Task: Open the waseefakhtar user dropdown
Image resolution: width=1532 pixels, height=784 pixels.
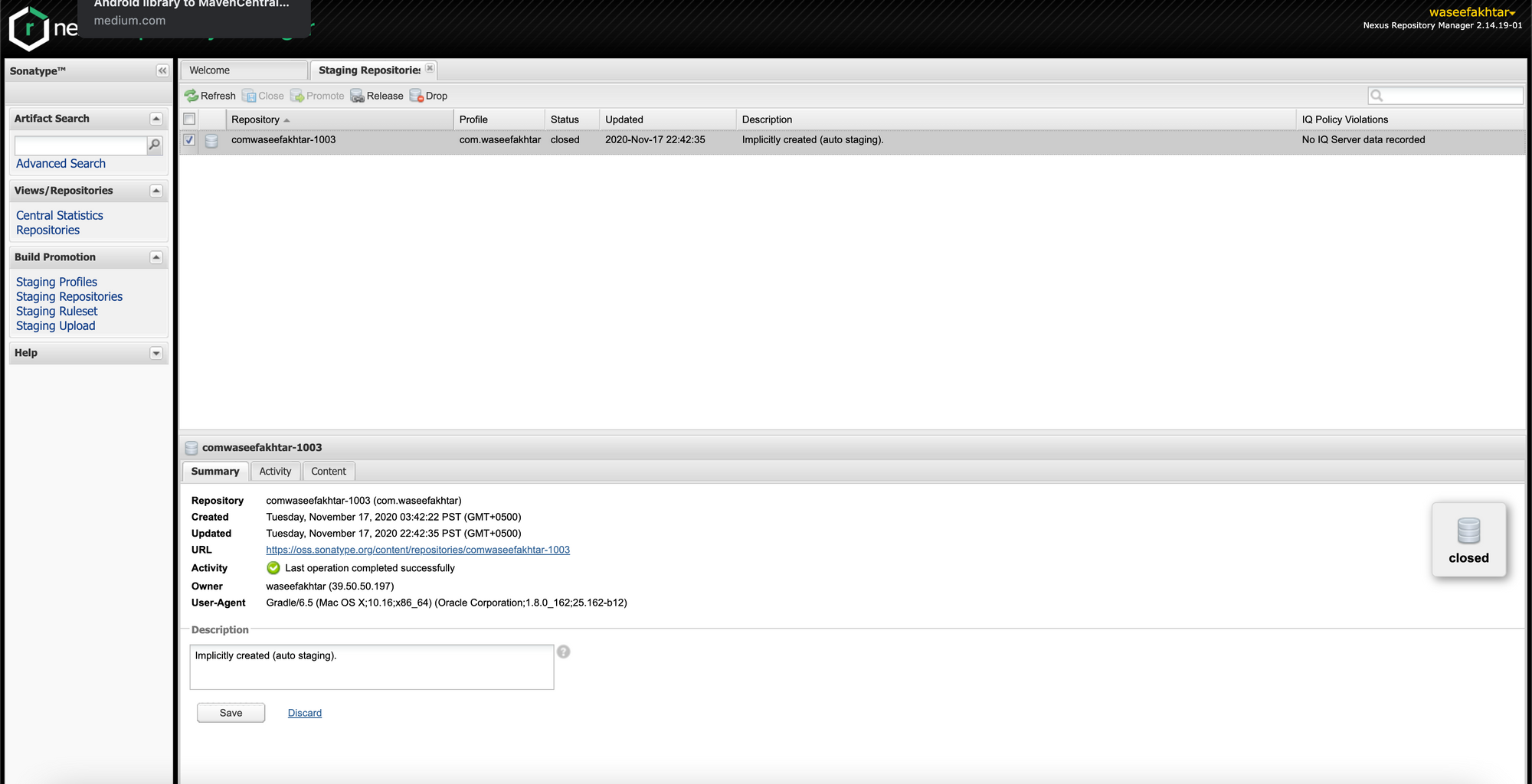Action: 1471,12
